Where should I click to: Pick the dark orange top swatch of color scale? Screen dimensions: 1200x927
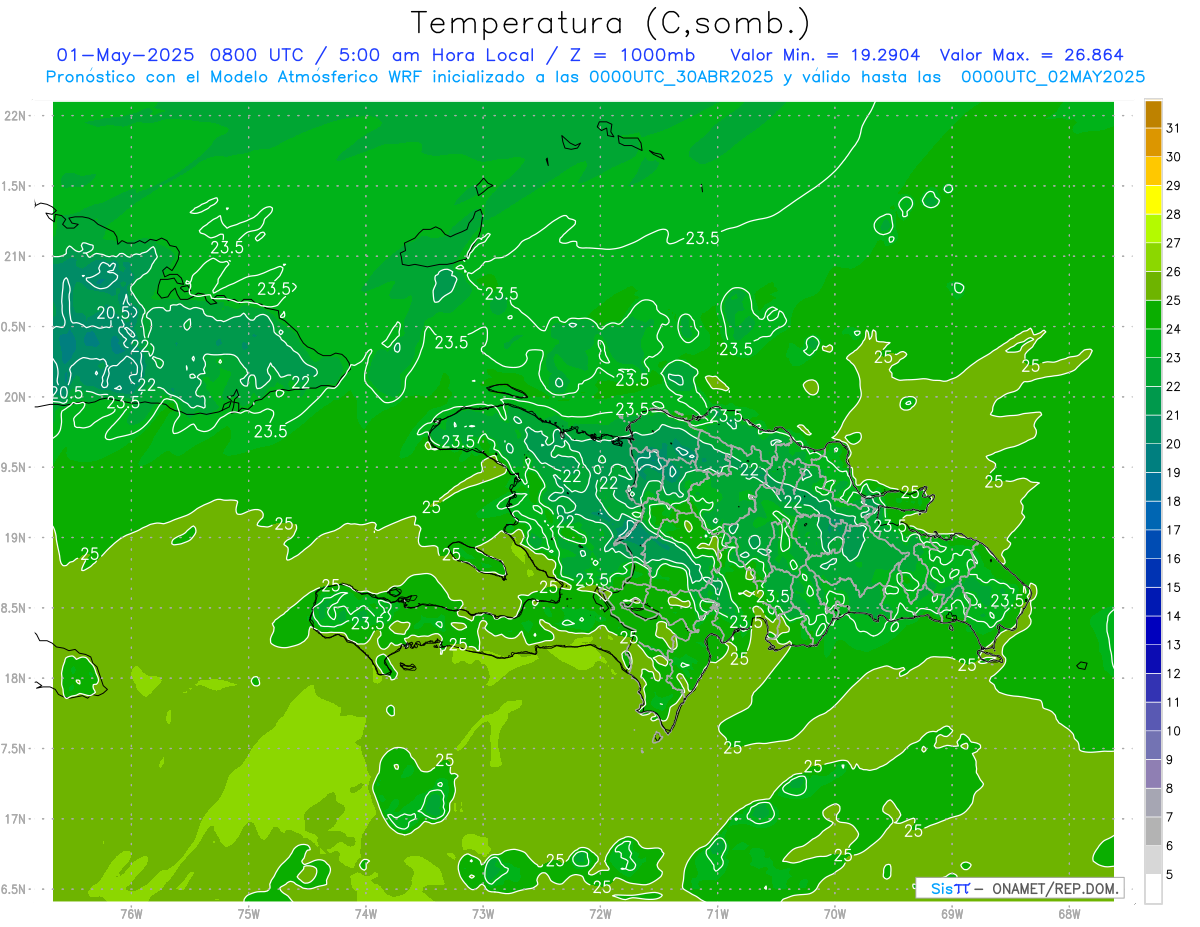tap(1153, 114)
